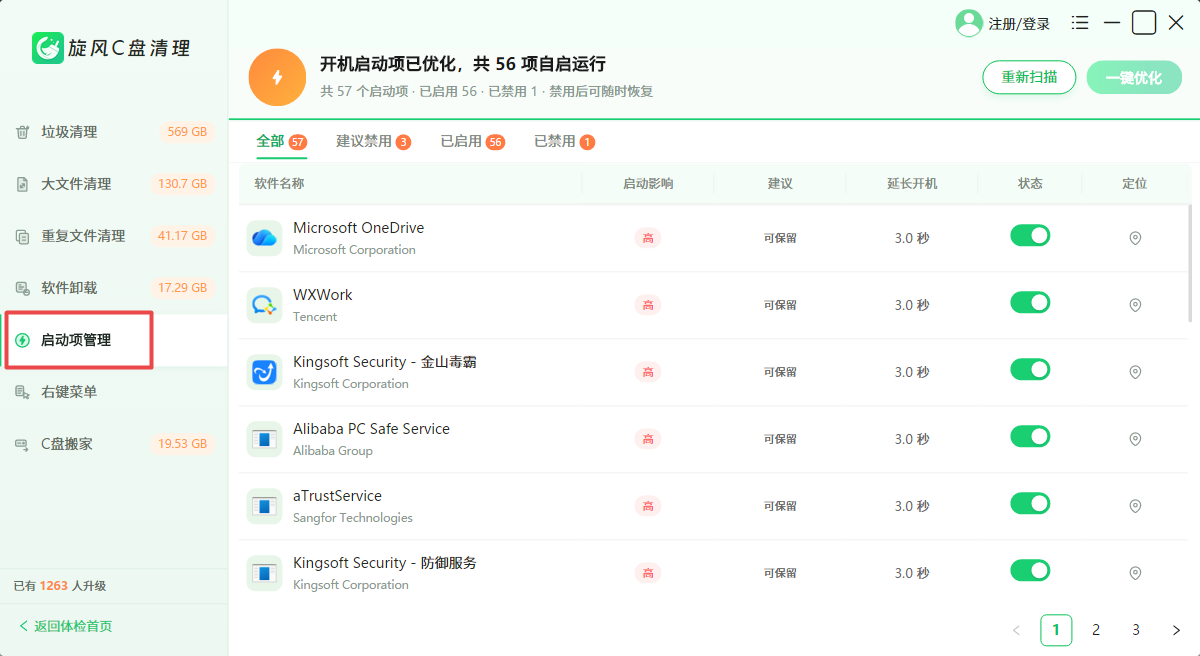Show the 已禁用 tab

point(564,142)
